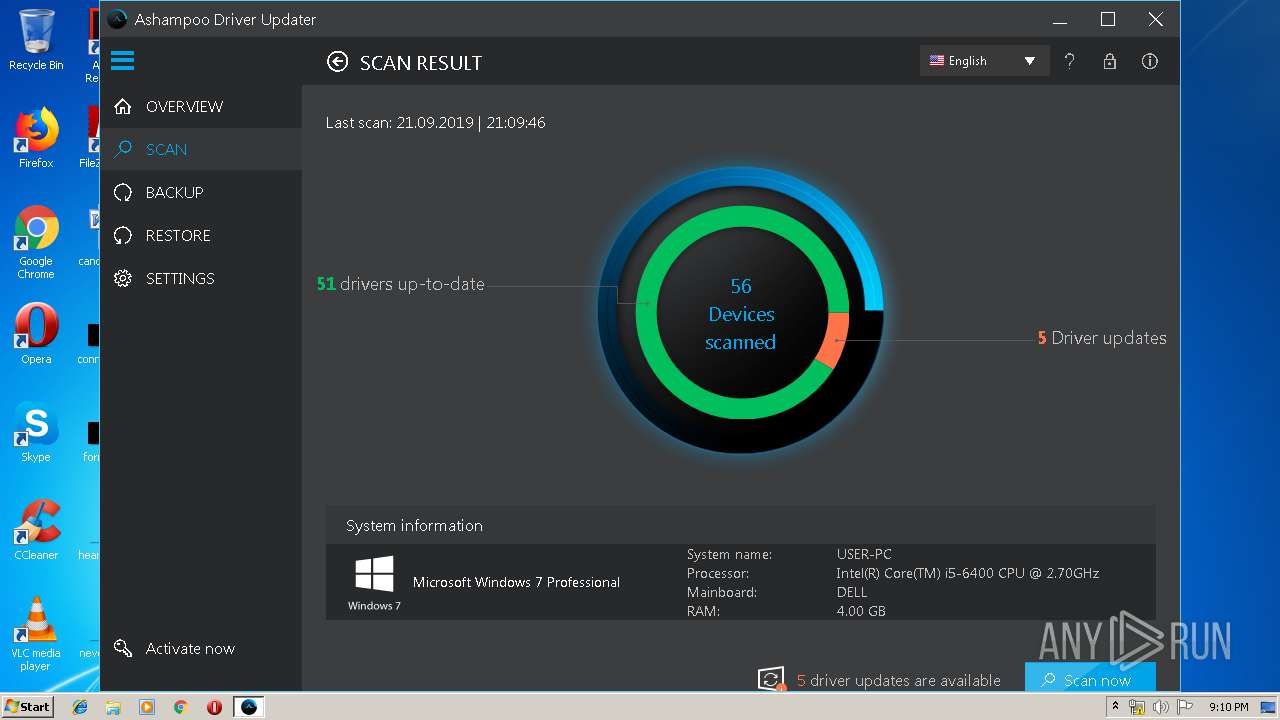Open the Opera desktop shortcut
The height and width of the screenshot is (720, 1280).
coord(36,334)
